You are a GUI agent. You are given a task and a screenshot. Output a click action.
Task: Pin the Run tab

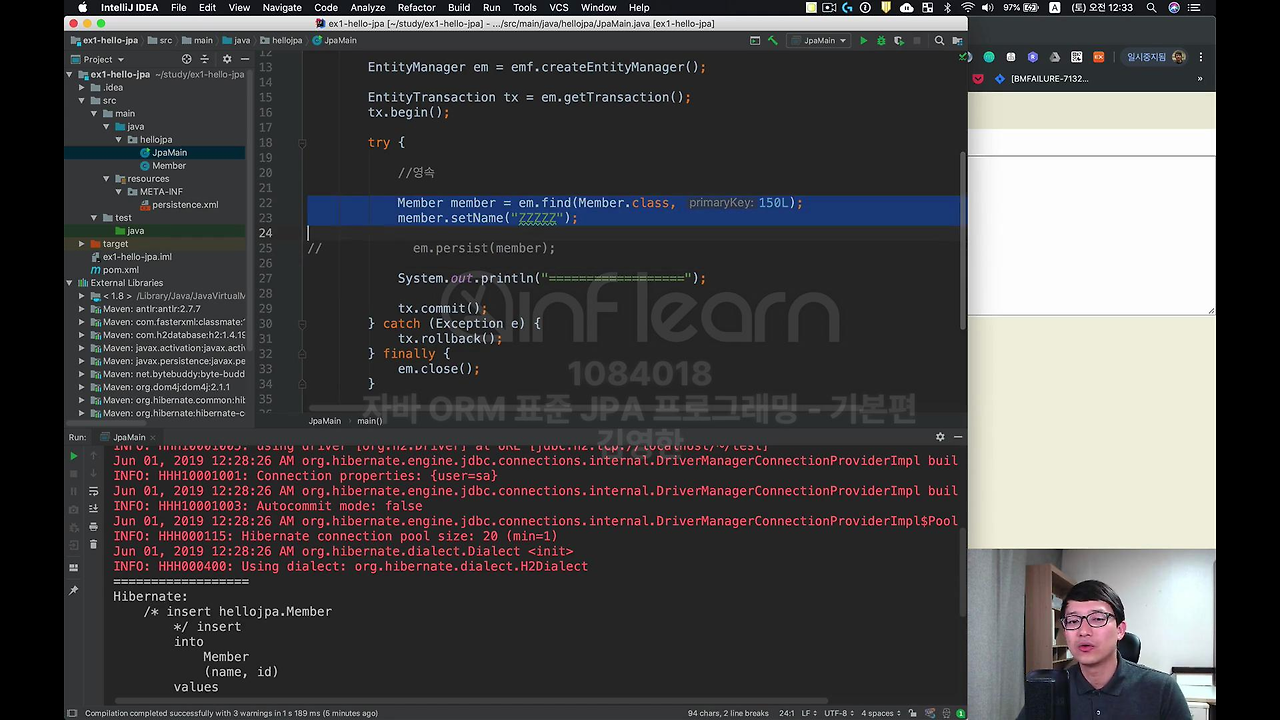(73, 591)
